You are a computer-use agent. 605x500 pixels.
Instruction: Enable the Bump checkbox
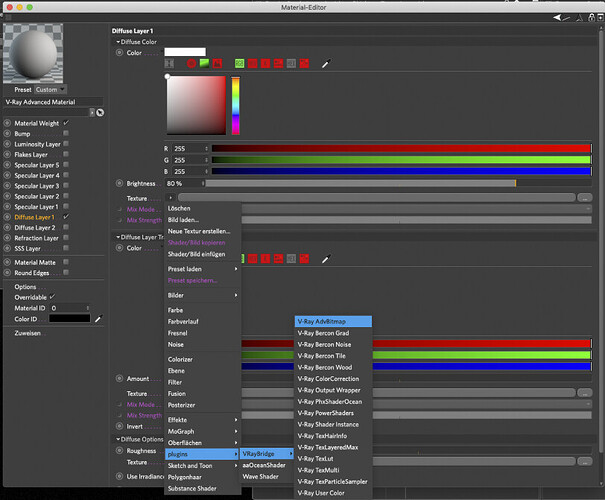click(66, 133)
